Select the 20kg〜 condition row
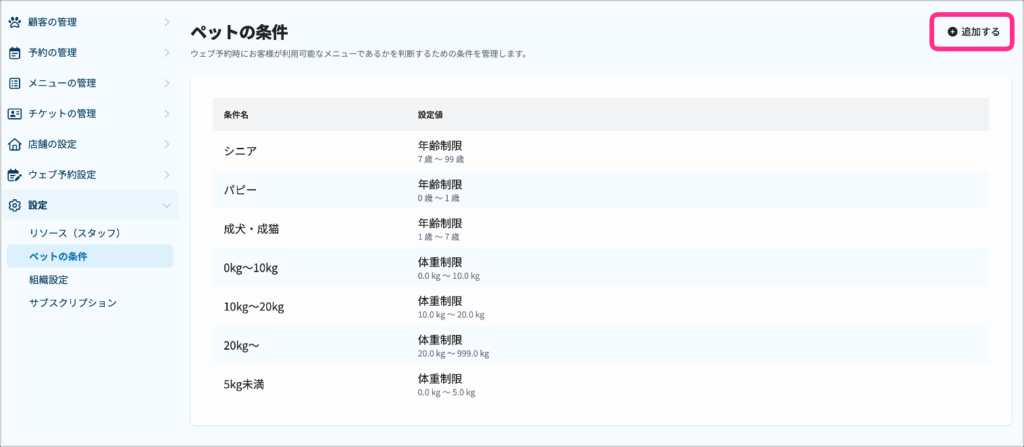 pyautogui.click(x=601, y=346)
